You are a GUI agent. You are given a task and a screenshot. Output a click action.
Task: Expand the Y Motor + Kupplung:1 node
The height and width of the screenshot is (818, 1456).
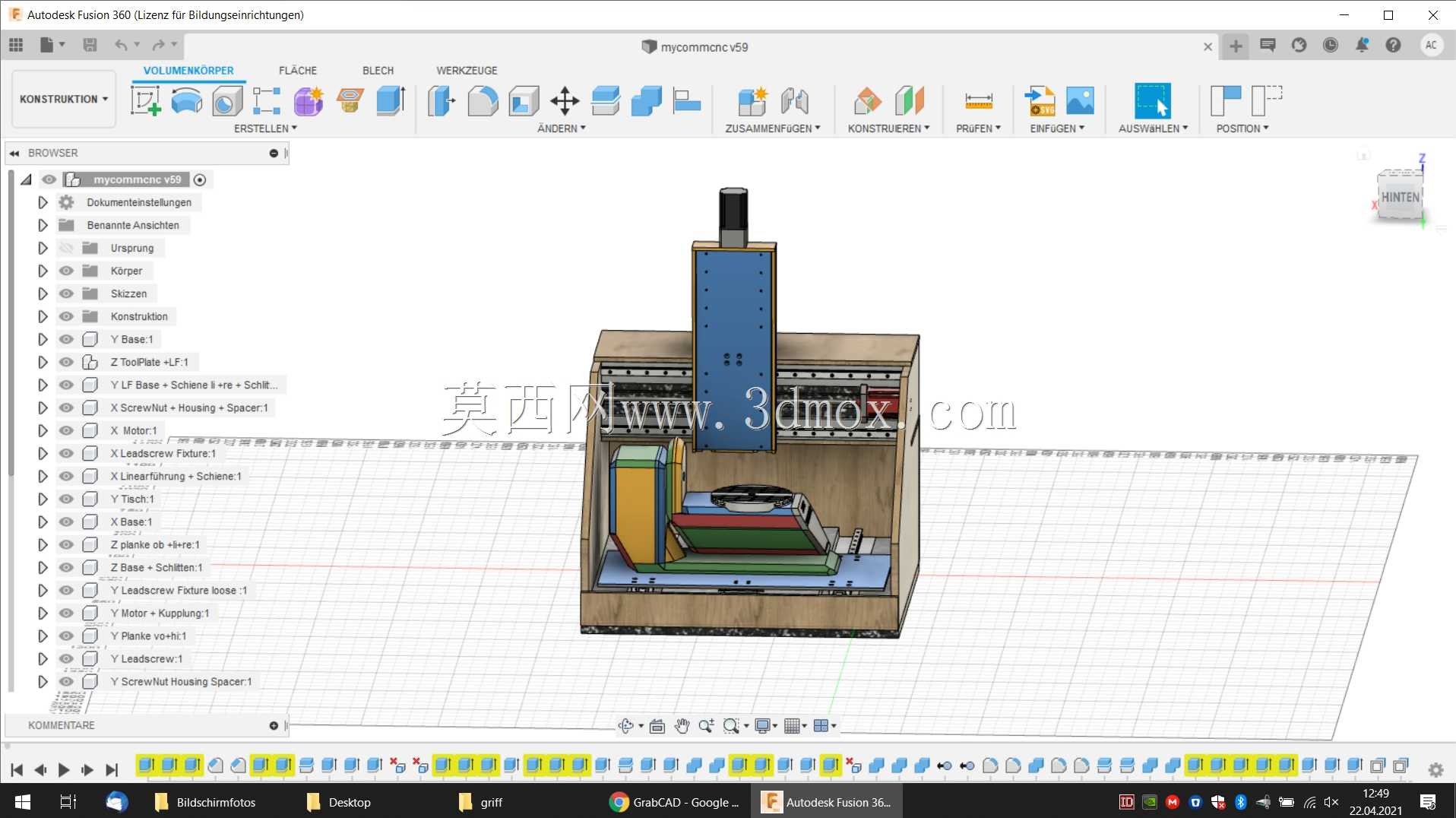(43, 613)
